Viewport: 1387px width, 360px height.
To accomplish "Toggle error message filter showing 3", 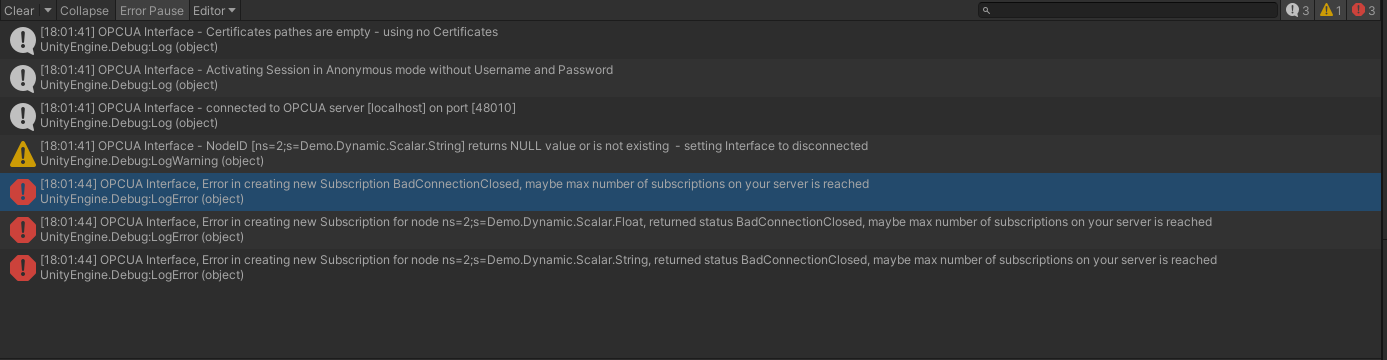I will coord(1363,10).
